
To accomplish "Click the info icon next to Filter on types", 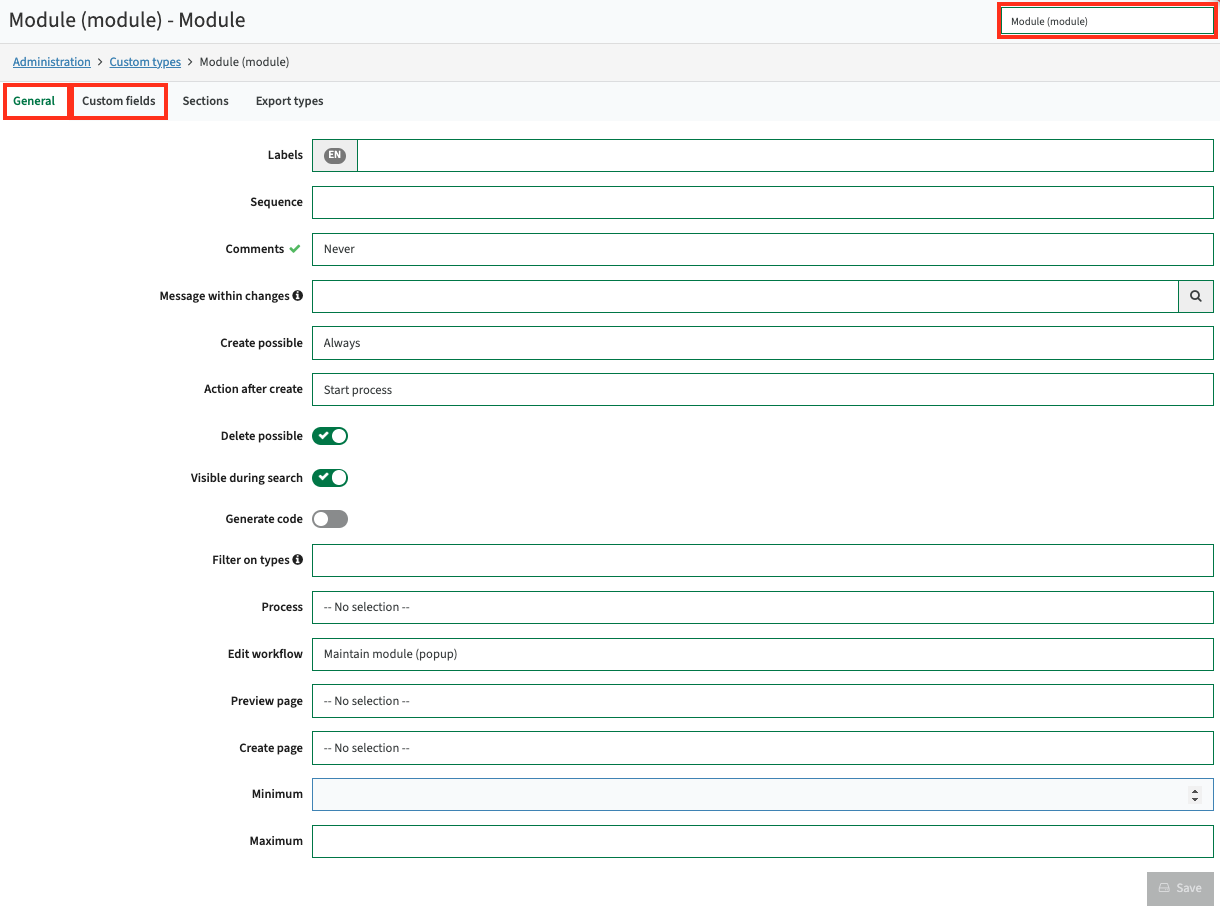I will pos(298,560).
